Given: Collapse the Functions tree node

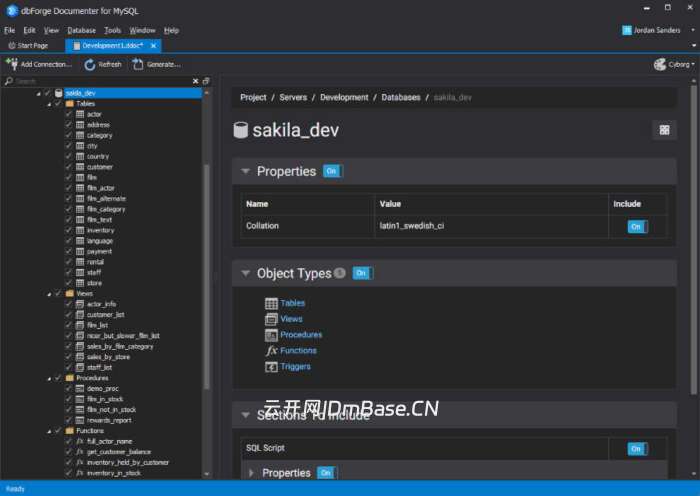Looking at the screenshot, I should point(49,431).
